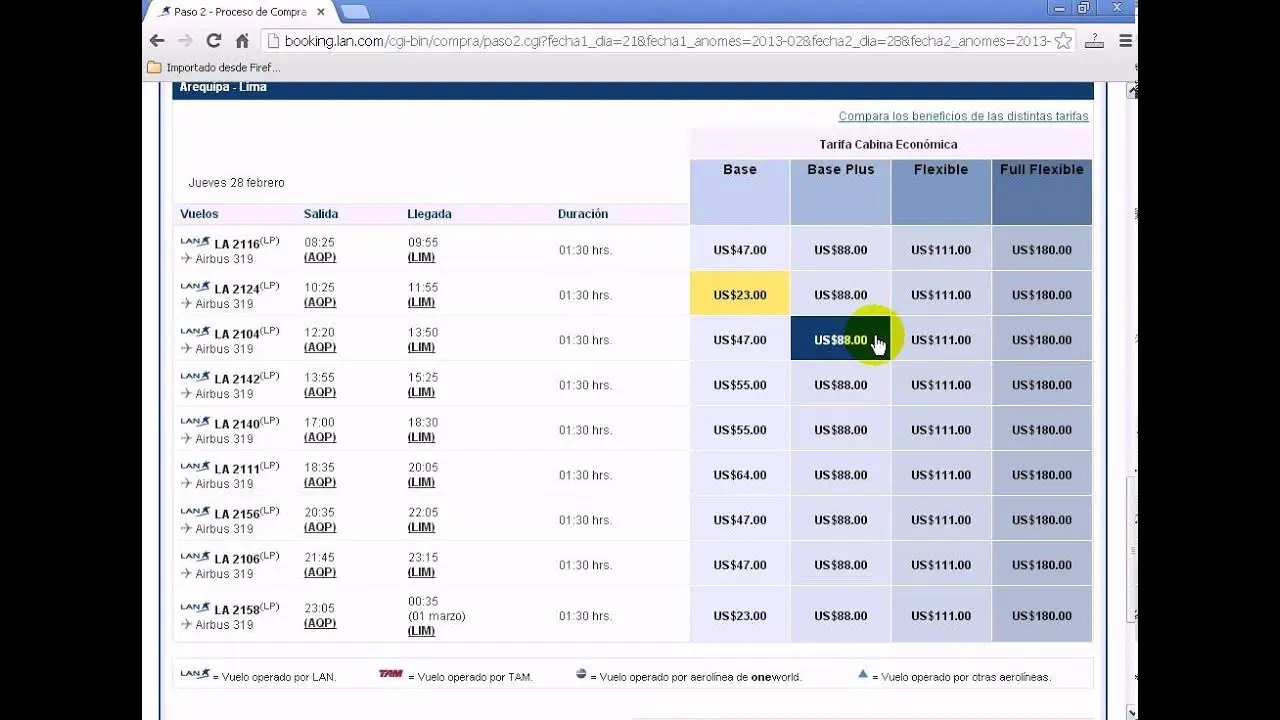The image size is (1280, 720).
Task: Click LAN logo beside LA 2158
Action: (x=195, y=608)
